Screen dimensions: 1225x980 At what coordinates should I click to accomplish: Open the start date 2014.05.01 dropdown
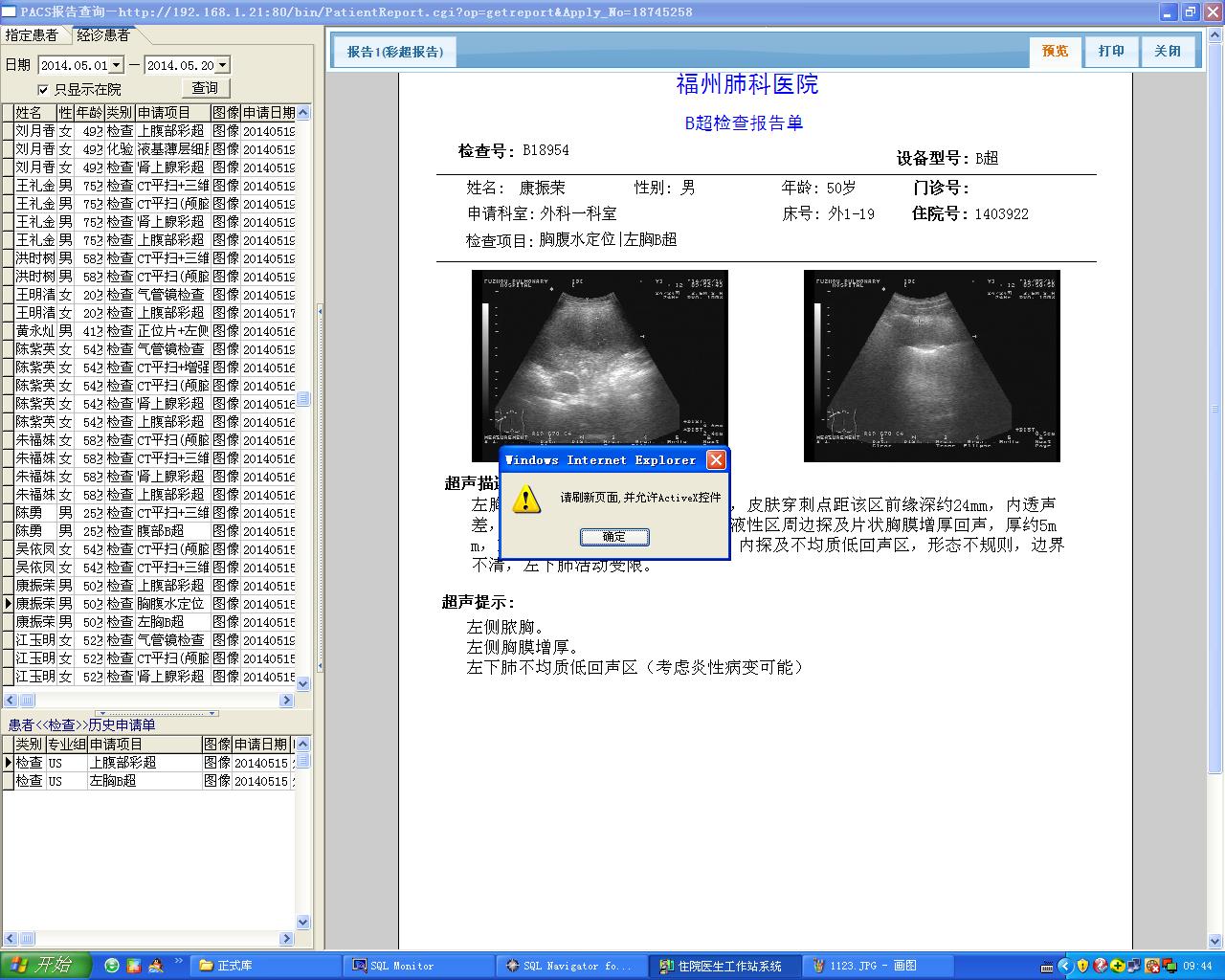[117, 65]
